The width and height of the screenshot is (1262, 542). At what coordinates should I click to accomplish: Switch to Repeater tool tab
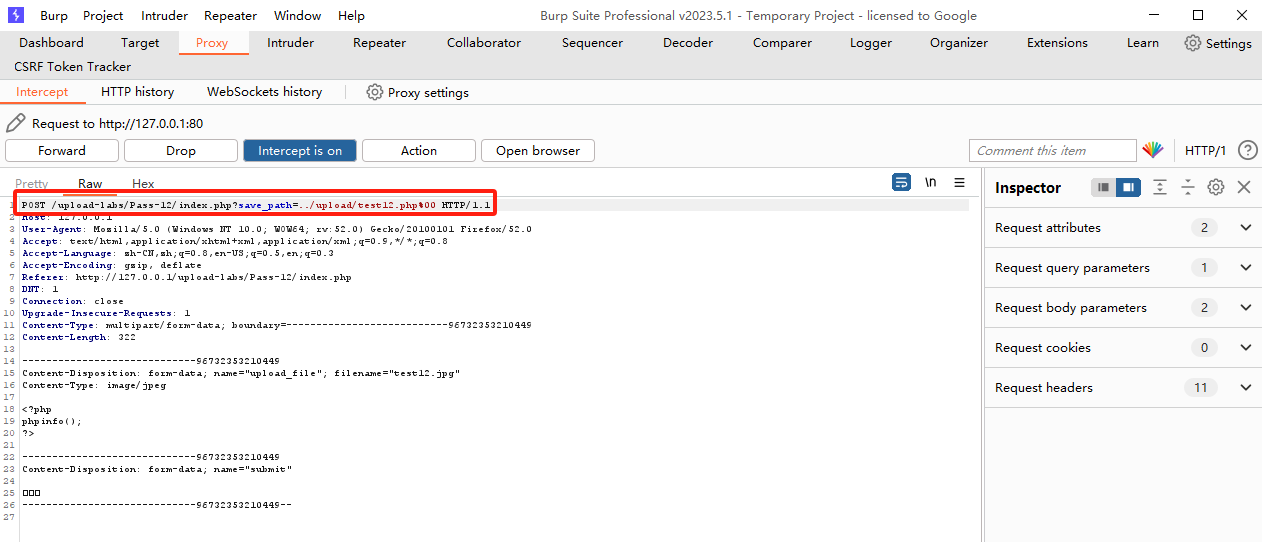point(379,43)
